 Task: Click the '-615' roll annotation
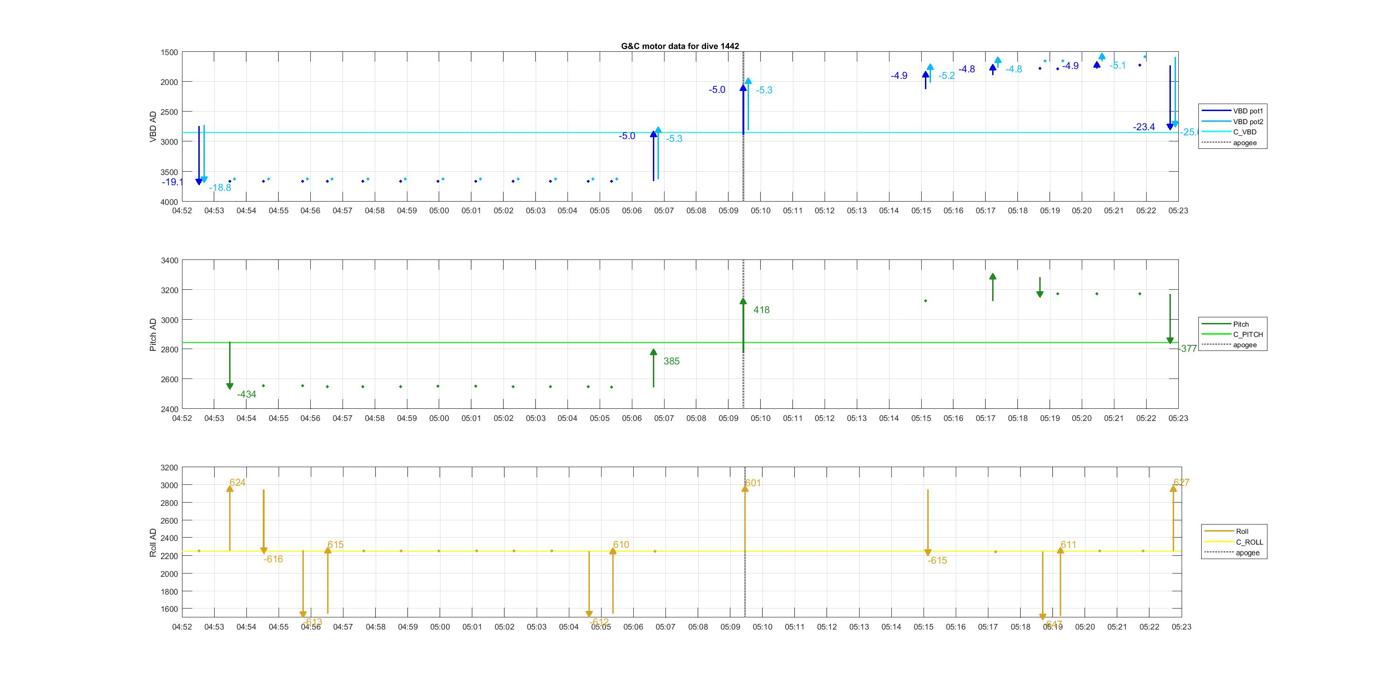tap(937, 561)
